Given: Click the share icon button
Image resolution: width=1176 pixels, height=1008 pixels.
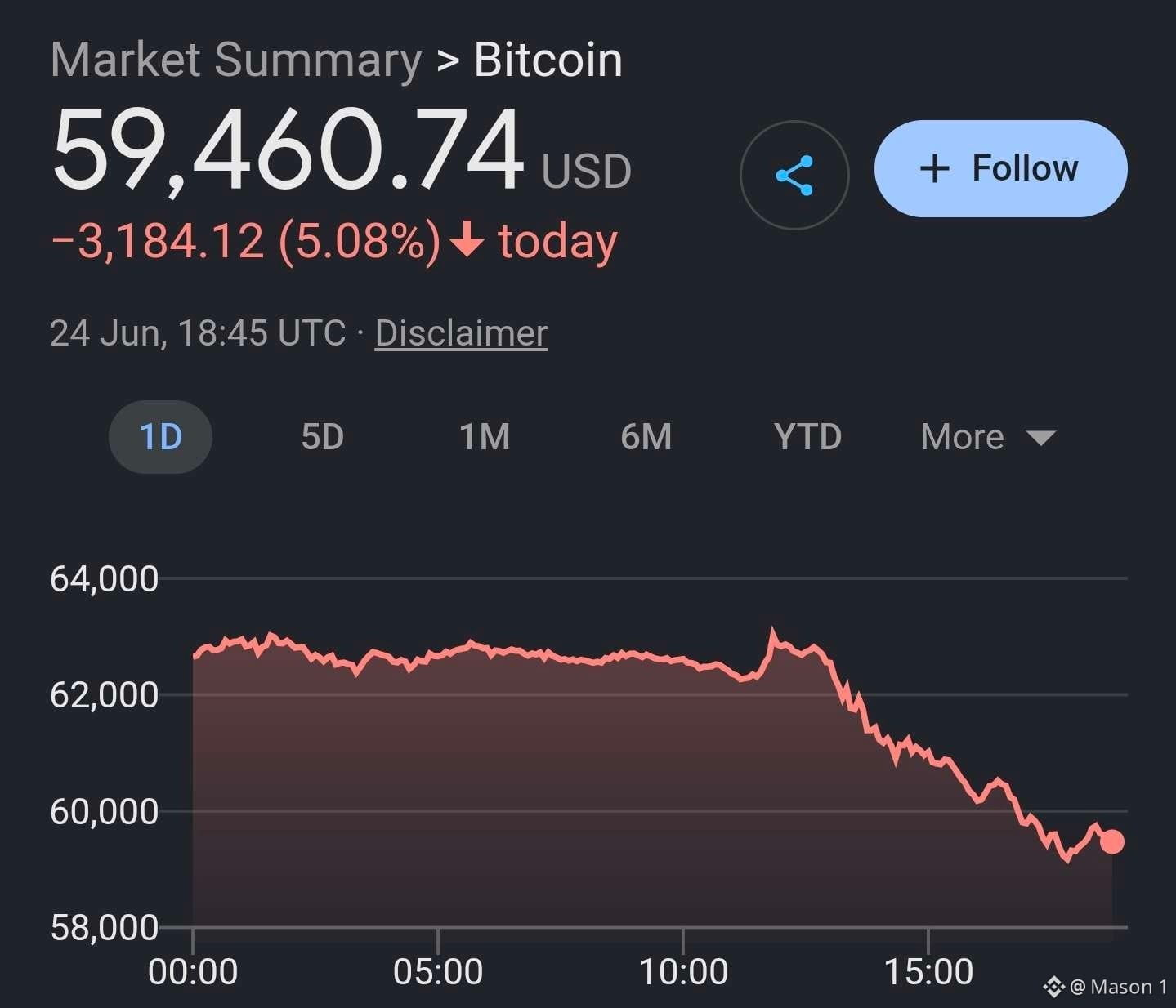Looking at the screenshot, I should click(794, 175).
